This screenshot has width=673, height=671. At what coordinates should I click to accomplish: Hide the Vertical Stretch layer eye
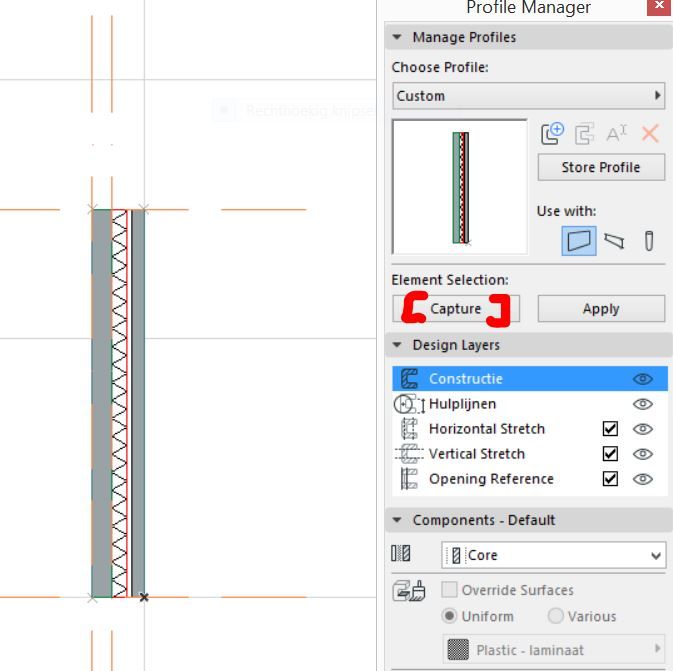point(643,454)
